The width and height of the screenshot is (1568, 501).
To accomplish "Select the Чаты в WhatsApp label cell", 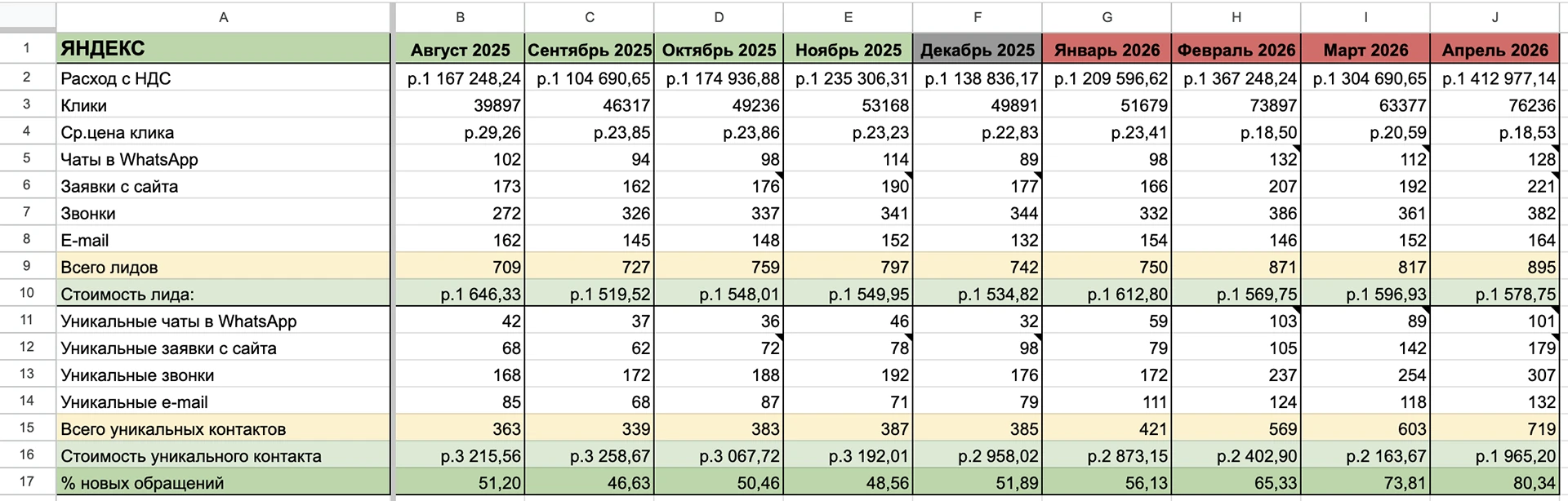I will click(224, 158).
